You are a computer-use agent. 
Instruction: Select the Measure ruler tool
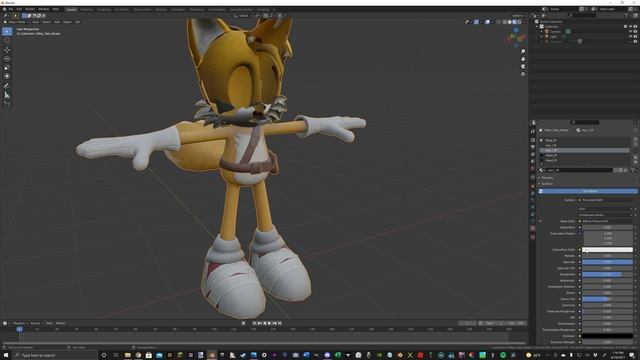pos(7,95)
